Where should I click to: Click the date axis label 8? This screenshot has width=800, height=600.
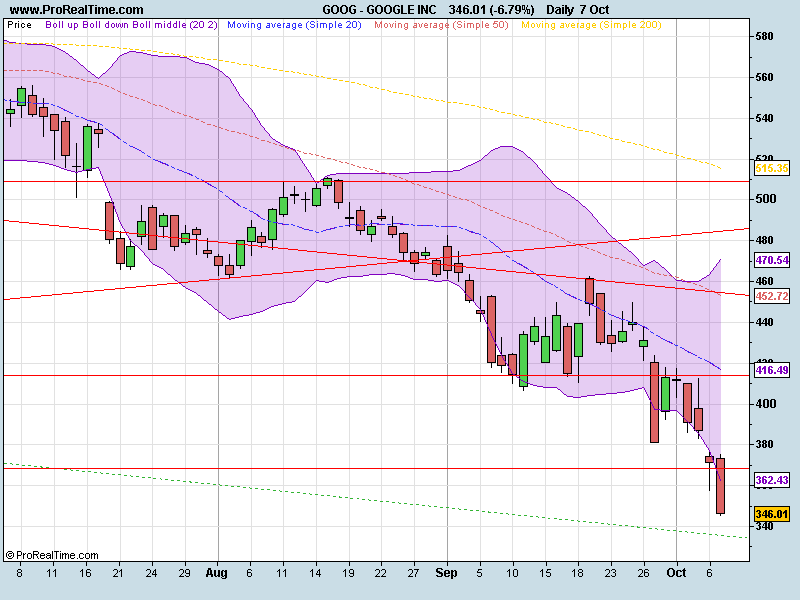pyautogui.click(x=19, y=573)
